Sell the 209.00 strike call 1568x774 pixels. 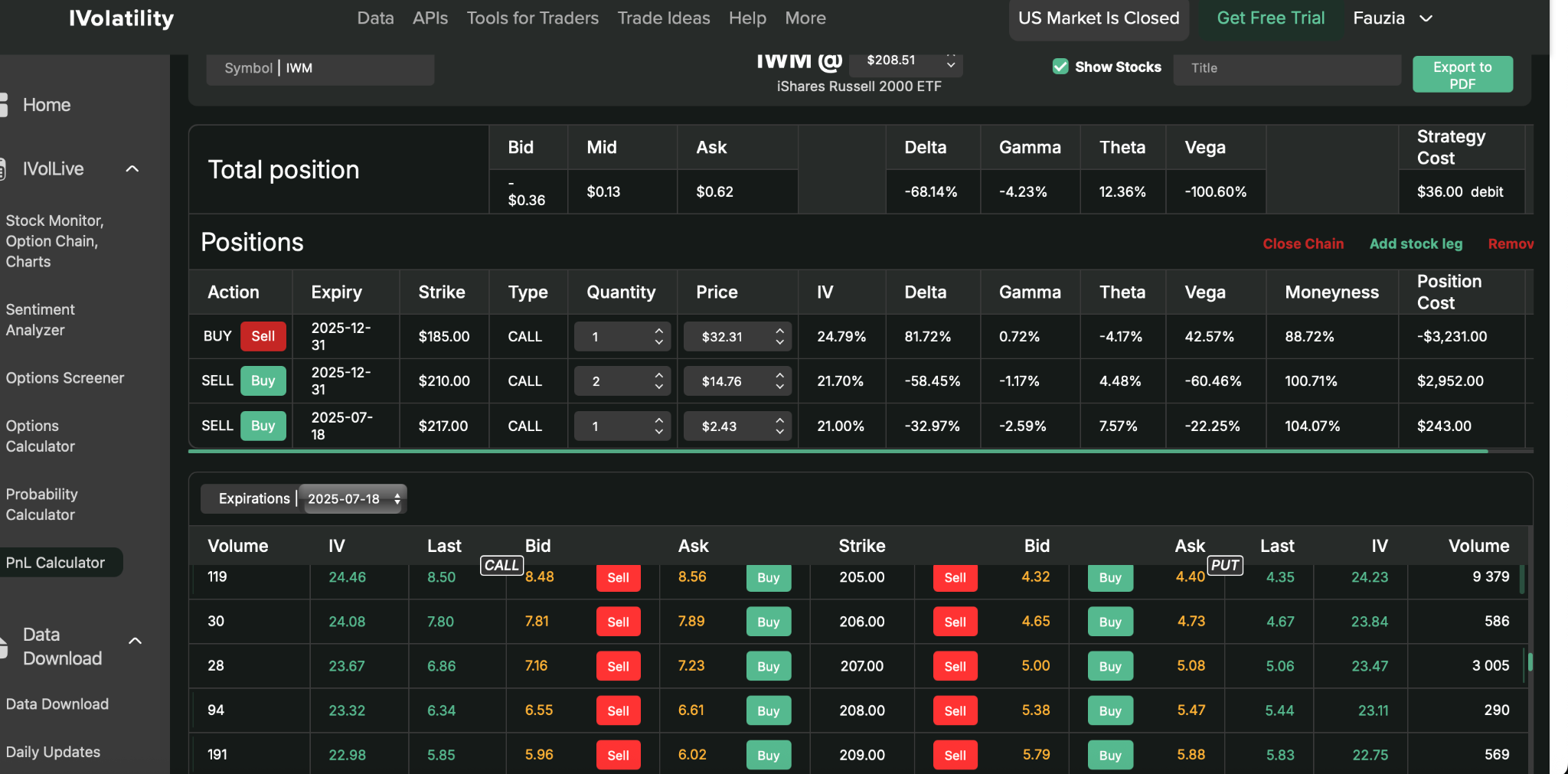point(618,756)
